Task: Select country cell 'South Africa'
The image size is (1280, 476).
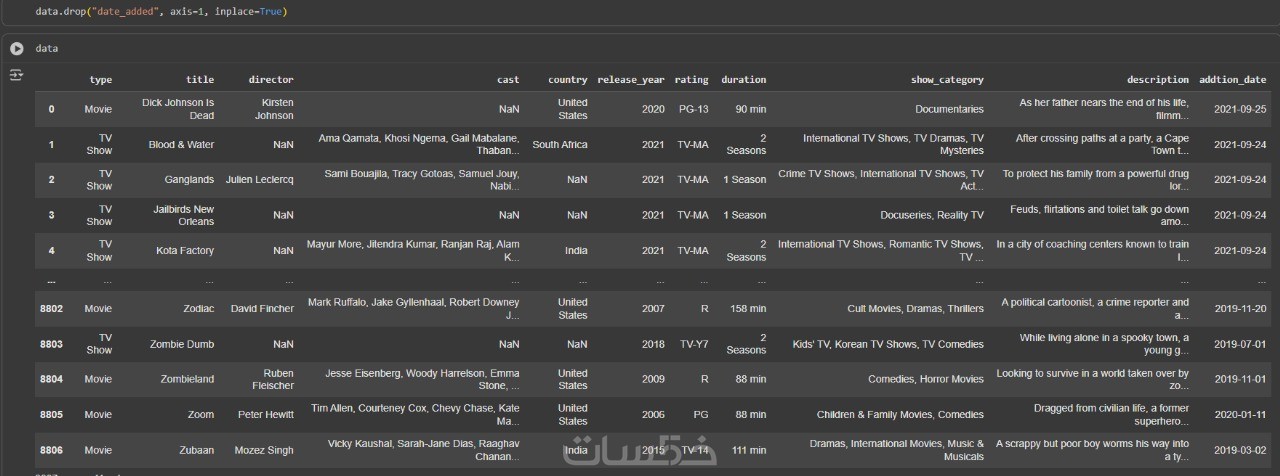Action: (560, 144)
